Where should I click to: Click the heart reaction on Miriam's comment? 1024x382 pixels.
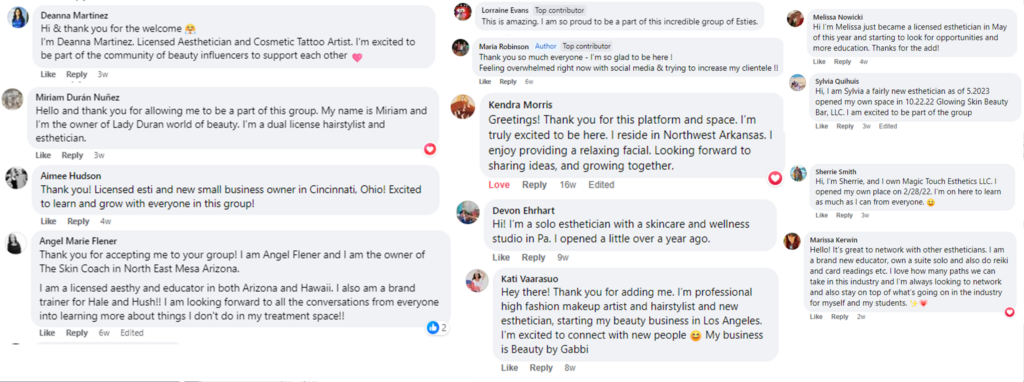430,149
